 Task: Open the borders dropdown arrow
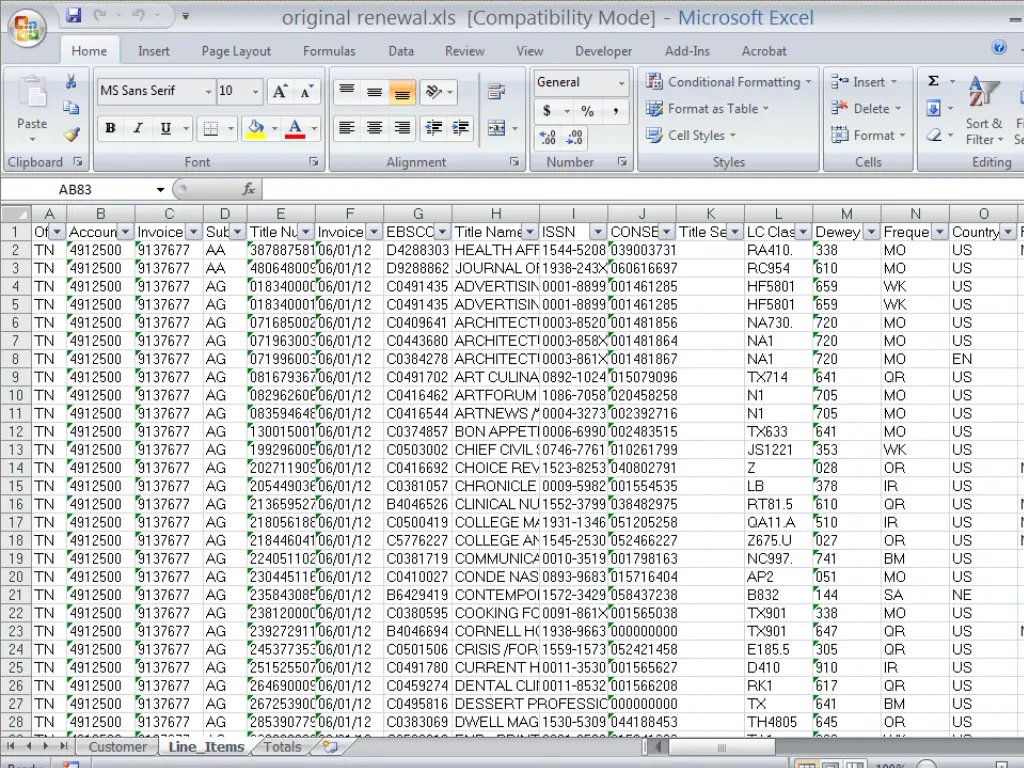click(x=231, y=129)
